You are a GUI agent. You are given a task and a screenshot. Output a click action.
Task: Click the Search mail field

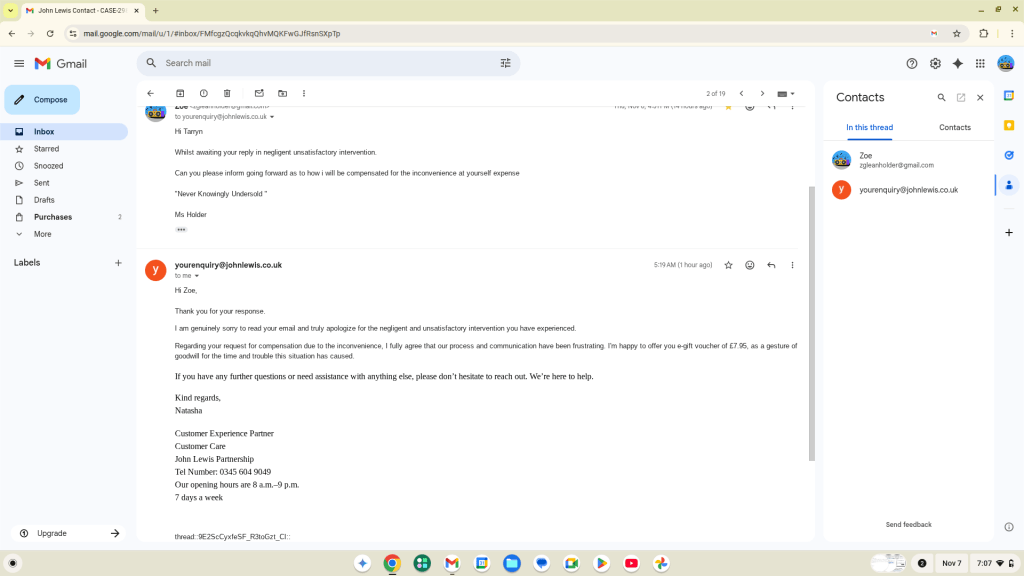(x=320, y=63)
